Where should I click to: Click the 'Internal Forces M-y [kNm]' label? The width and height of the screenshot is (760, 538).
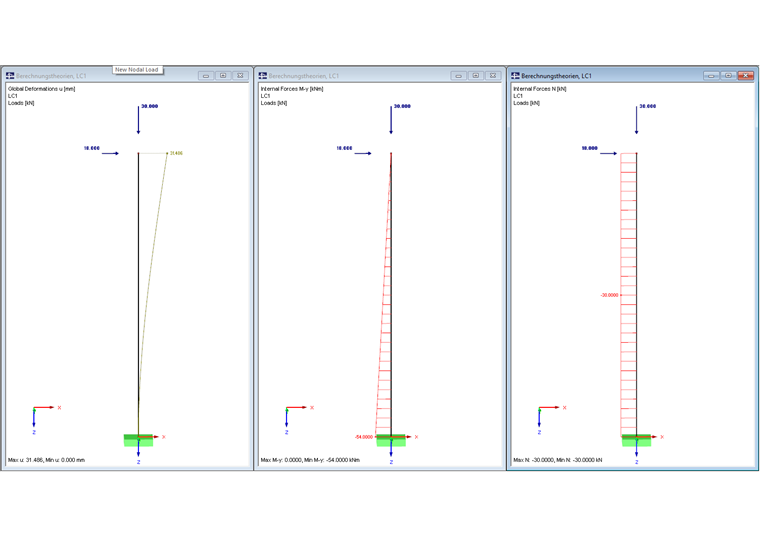[x=292, y=89]
